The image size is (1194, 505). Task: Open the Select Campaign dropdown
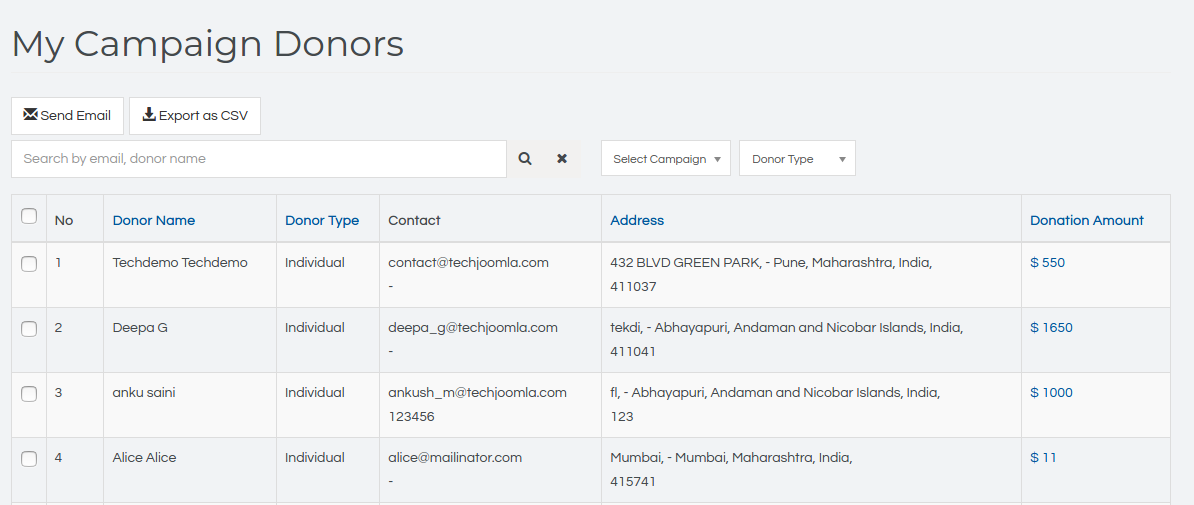[x=665, y=159]
